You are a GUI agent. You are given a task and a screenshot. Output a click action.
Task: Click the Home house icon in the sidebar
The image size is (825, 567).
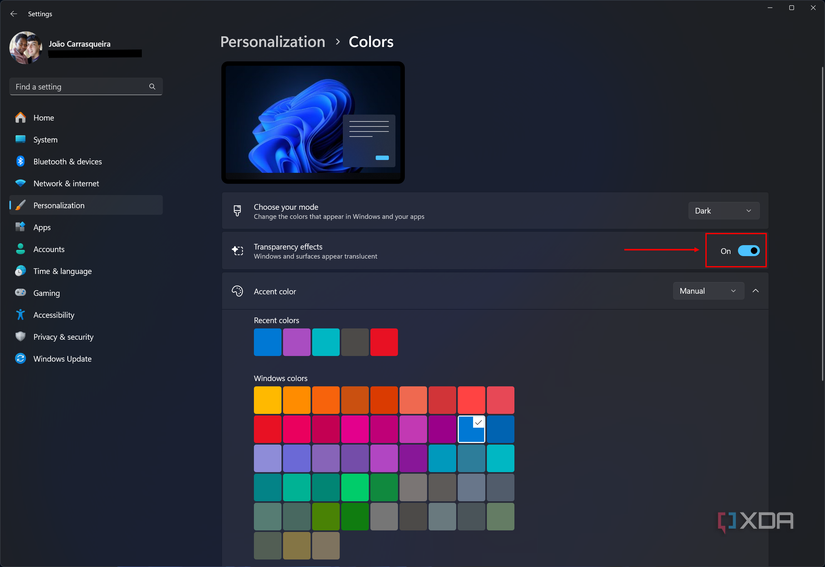click(x=21, y=117)
